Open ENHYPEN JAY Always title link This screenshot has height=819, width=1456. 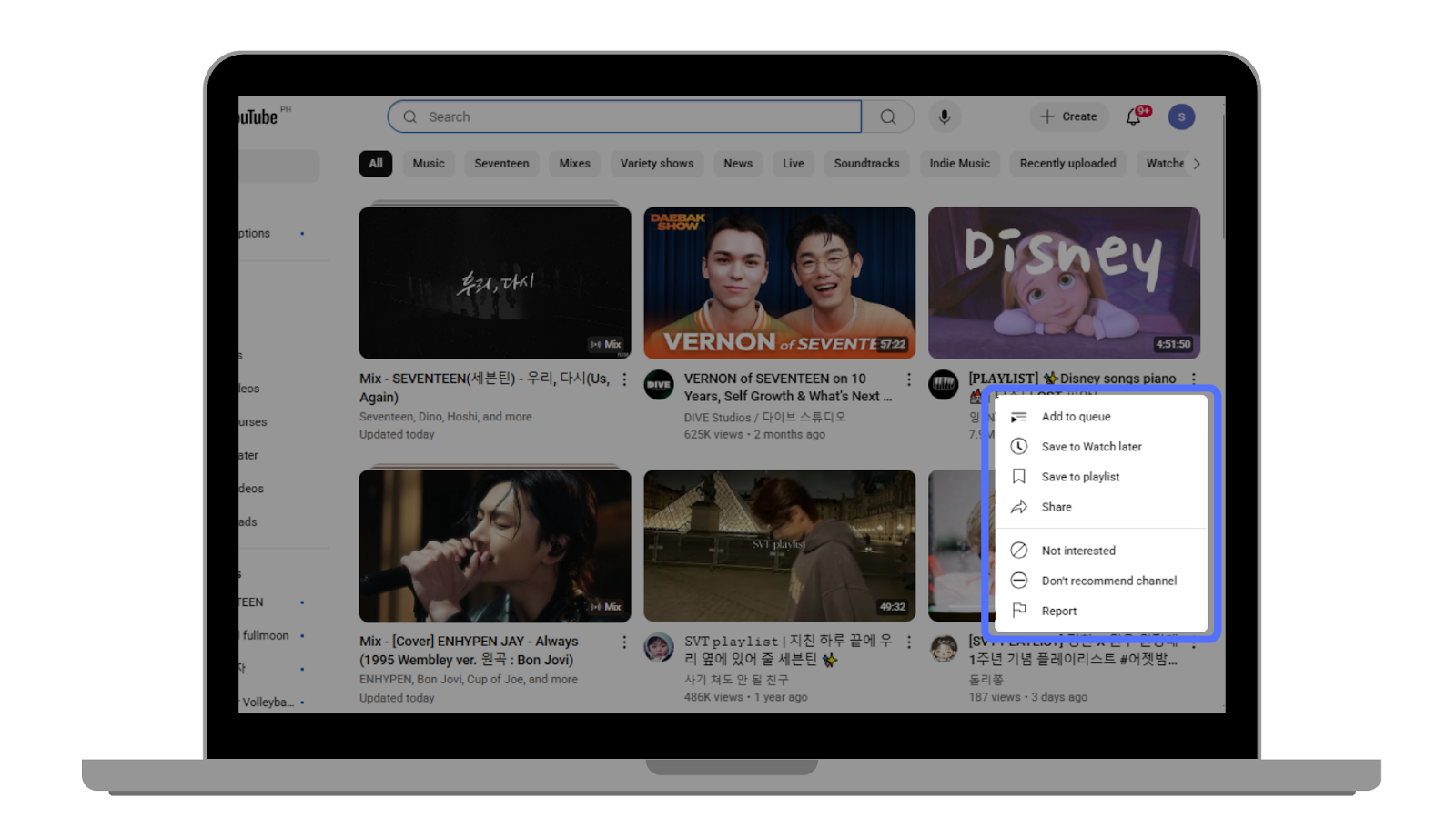(x=469, y=651)
